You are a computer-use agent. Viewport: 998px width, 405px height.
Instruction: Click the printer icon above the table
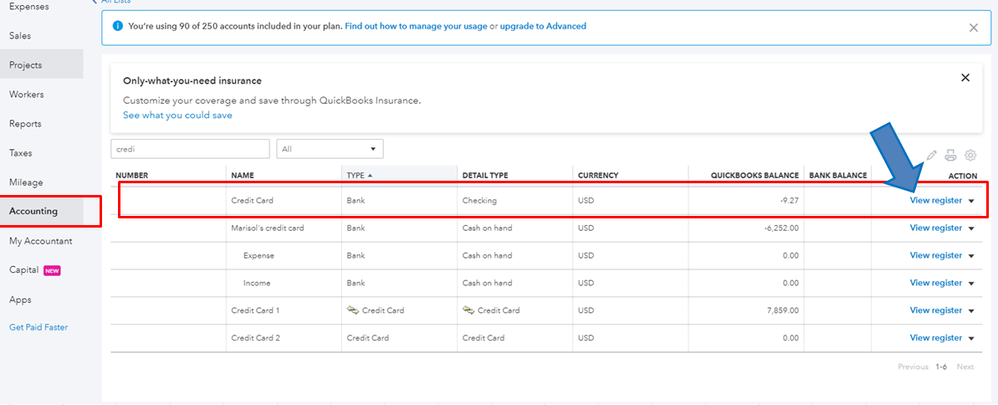pos(950,155)
